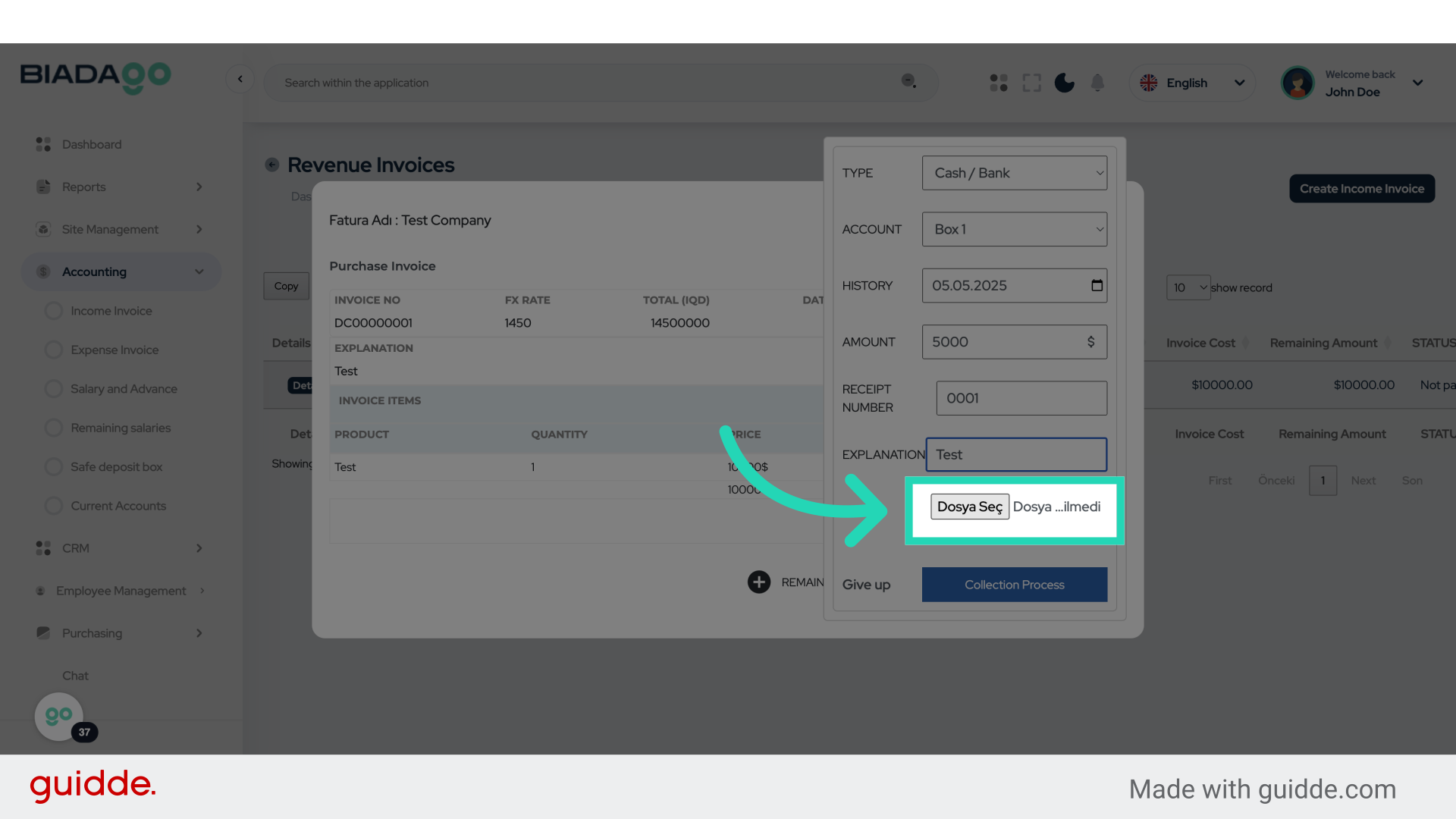Open the TYPE Cash / Bank dropdown

pos(1014,173)
